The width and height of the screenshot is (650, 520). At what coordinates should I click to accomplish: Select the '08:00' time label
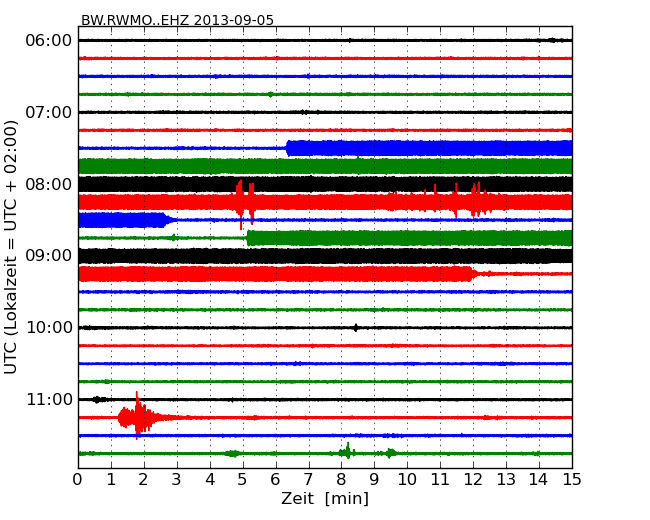[49, 184]
